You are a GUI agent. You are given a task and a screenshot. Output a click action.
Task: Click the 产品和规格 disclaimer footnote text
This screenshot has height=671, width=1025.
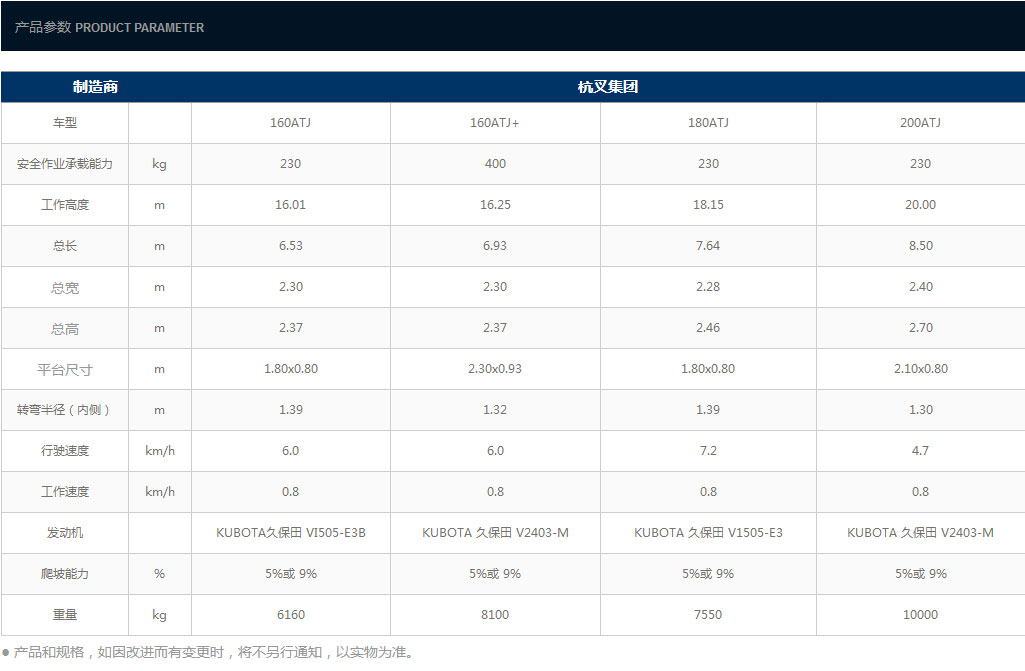pyautogui.click(x=213, y=653)
